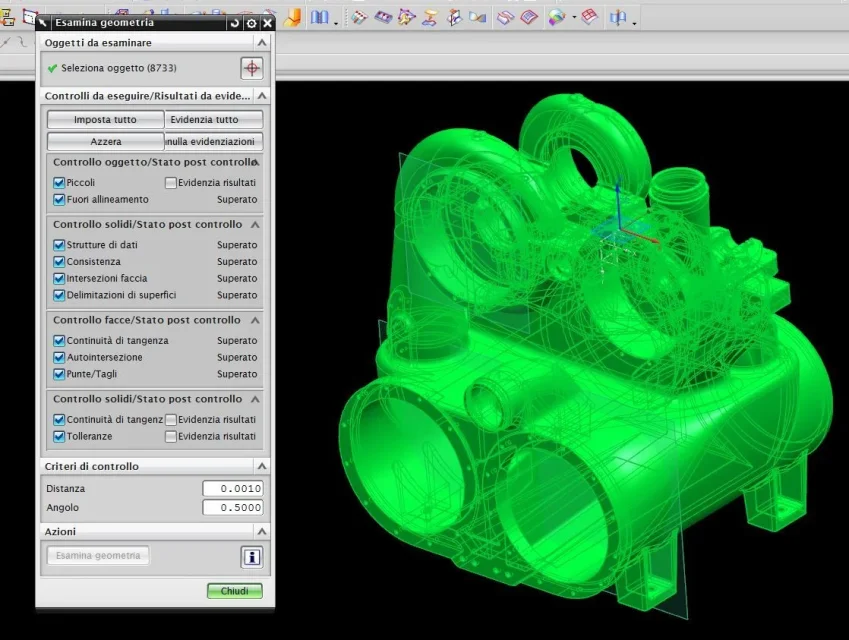Screen dimensions: 849x640
Task: Click the curve icon in second toolbar row
Action: [x=21, y=42]
